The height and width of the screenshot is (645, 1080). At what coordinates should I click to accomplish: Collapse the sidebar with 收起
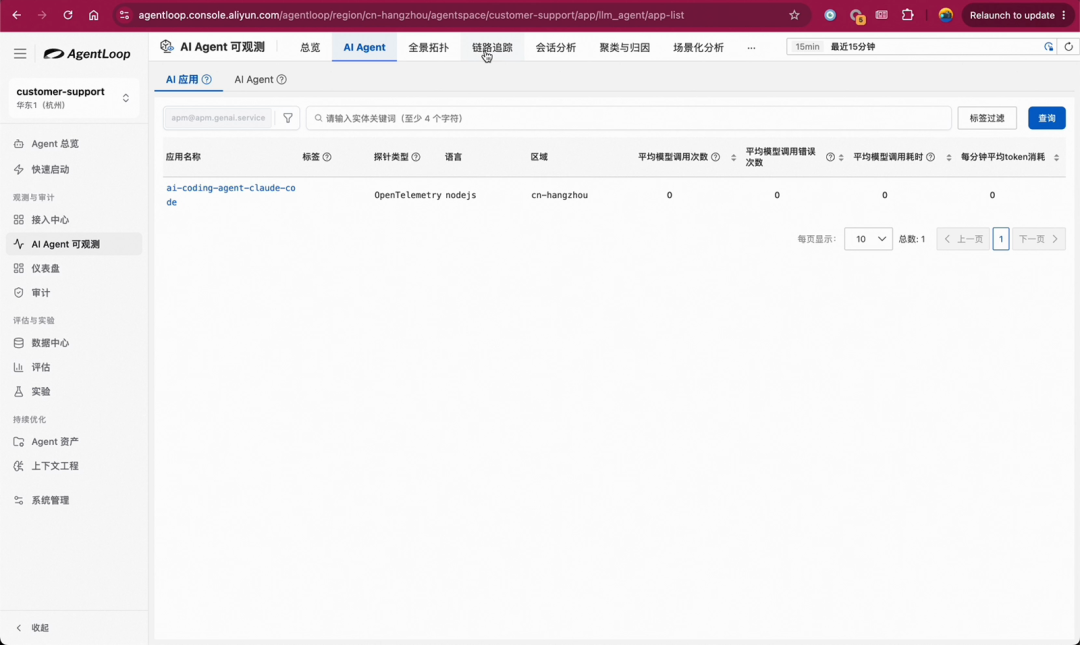(32, 628)
